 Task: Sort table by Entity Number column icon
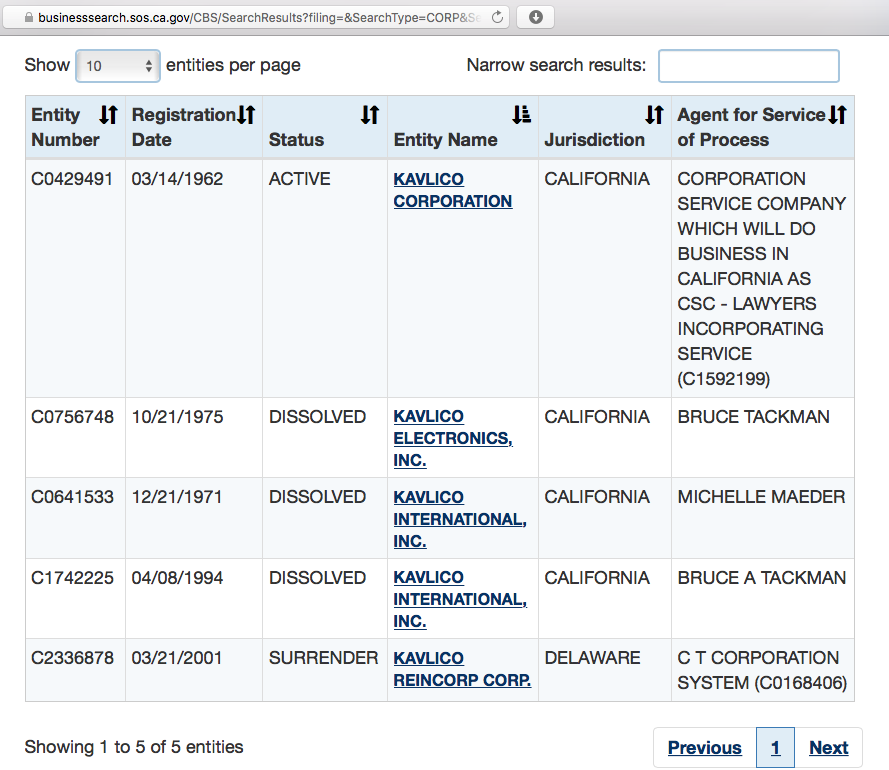(108, 116)
